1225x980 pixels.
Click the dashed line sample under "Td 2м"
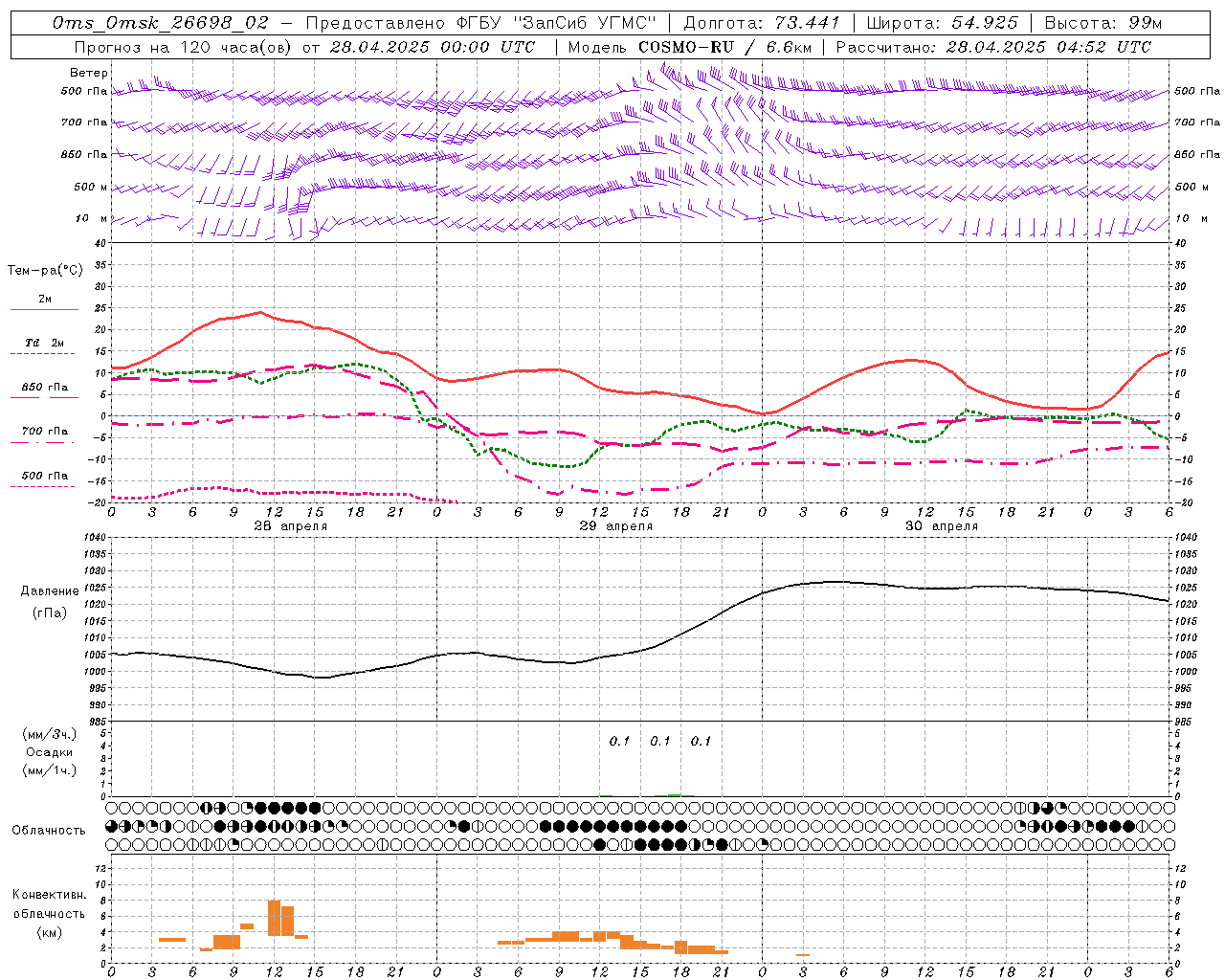43,353
